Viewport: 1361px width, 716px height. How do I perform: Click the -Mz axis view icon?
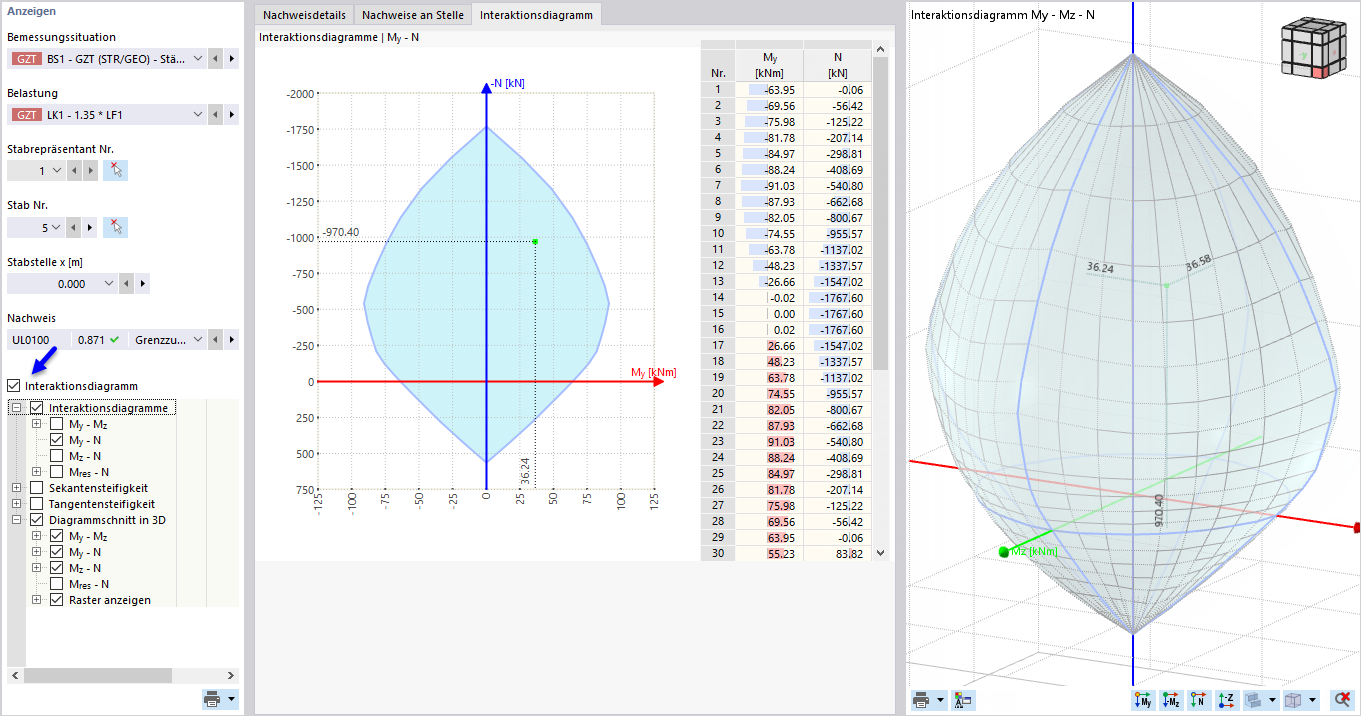click(1170, 701)
